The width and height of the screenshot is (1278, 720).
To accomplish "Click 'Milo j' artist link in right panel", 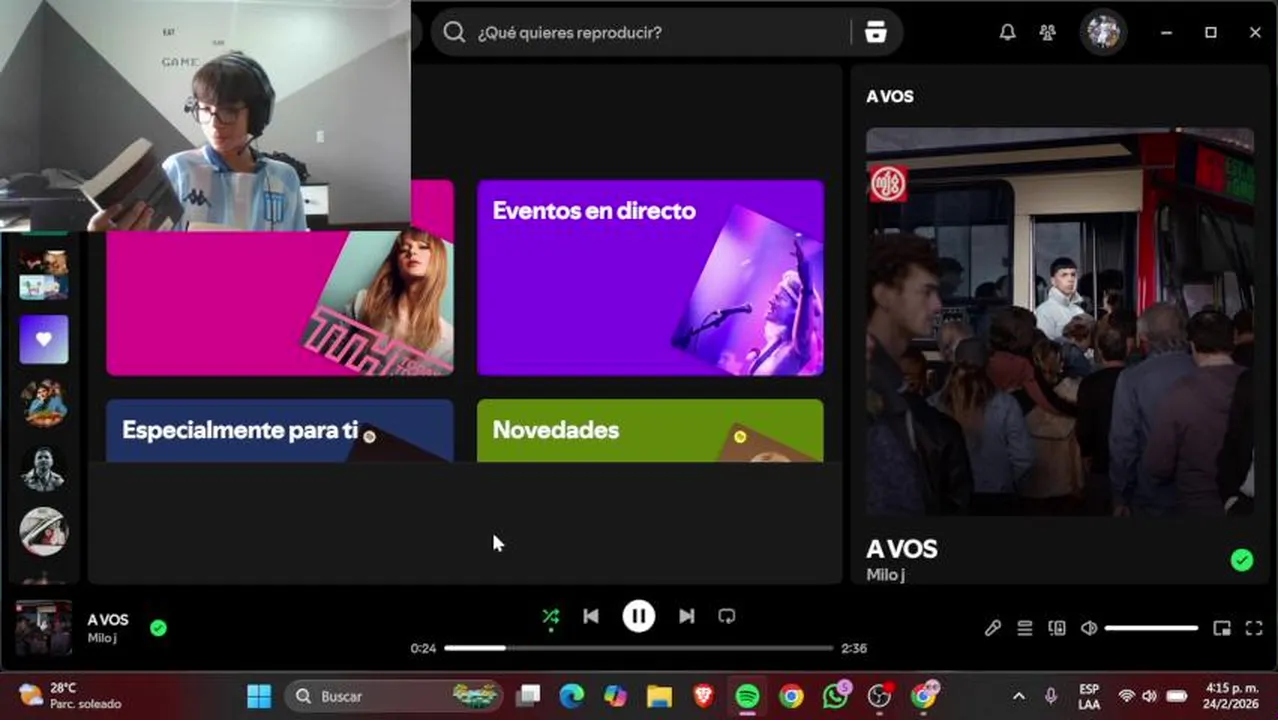I will tap(885, 575).
